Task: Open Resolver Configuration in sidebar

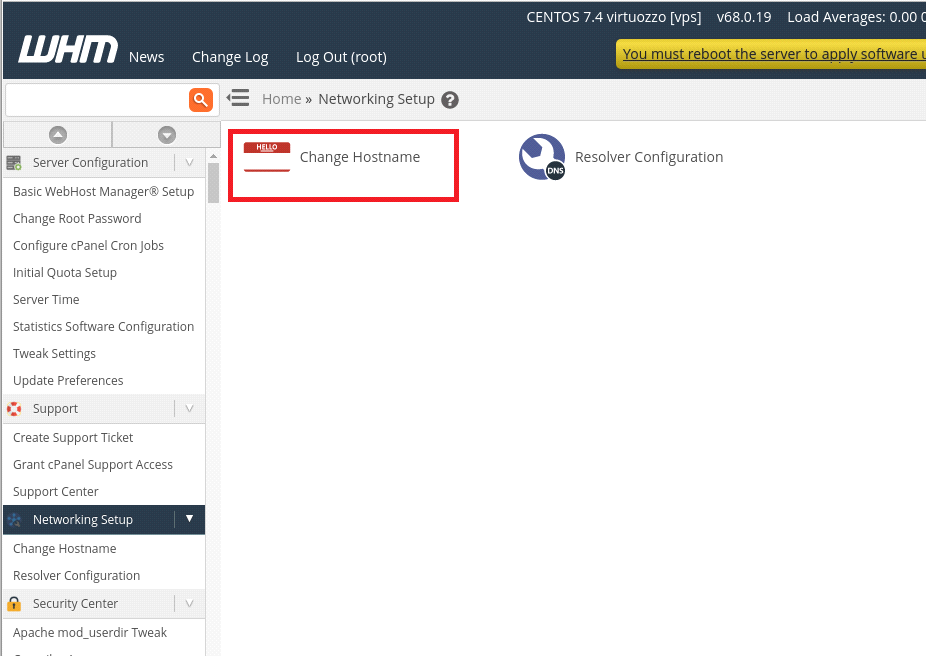Action: point(77,576)
